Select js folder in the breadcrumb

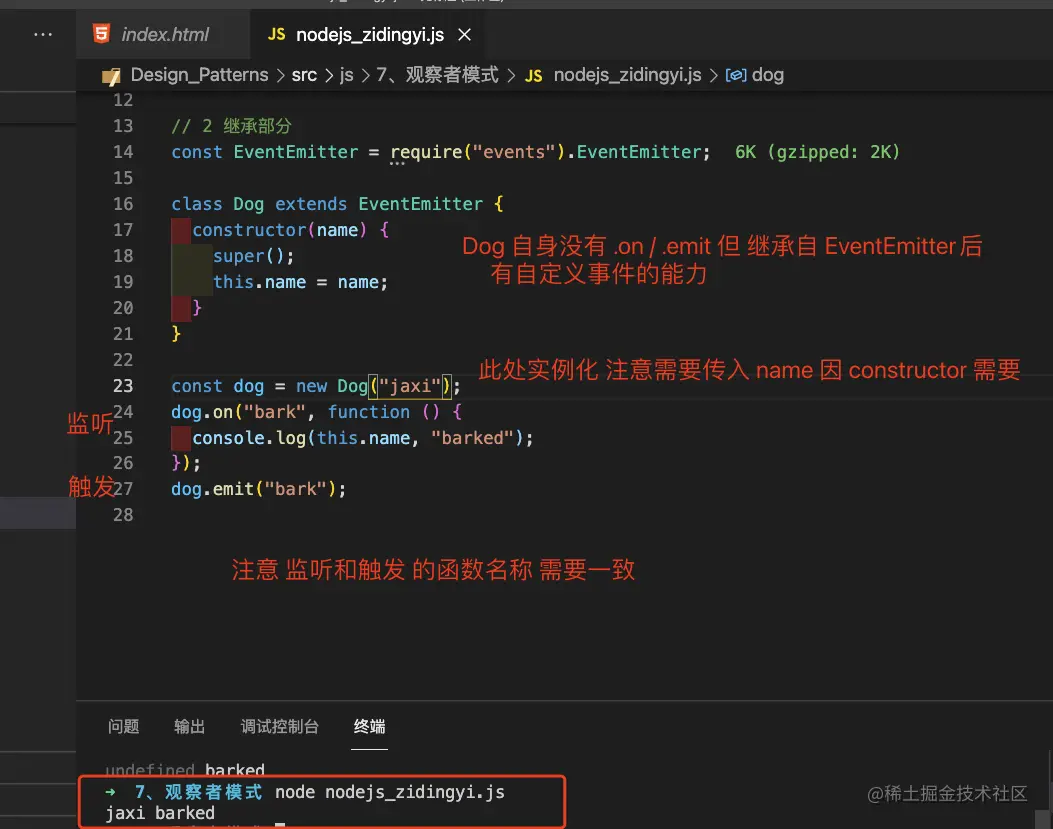tap(347, 75)
